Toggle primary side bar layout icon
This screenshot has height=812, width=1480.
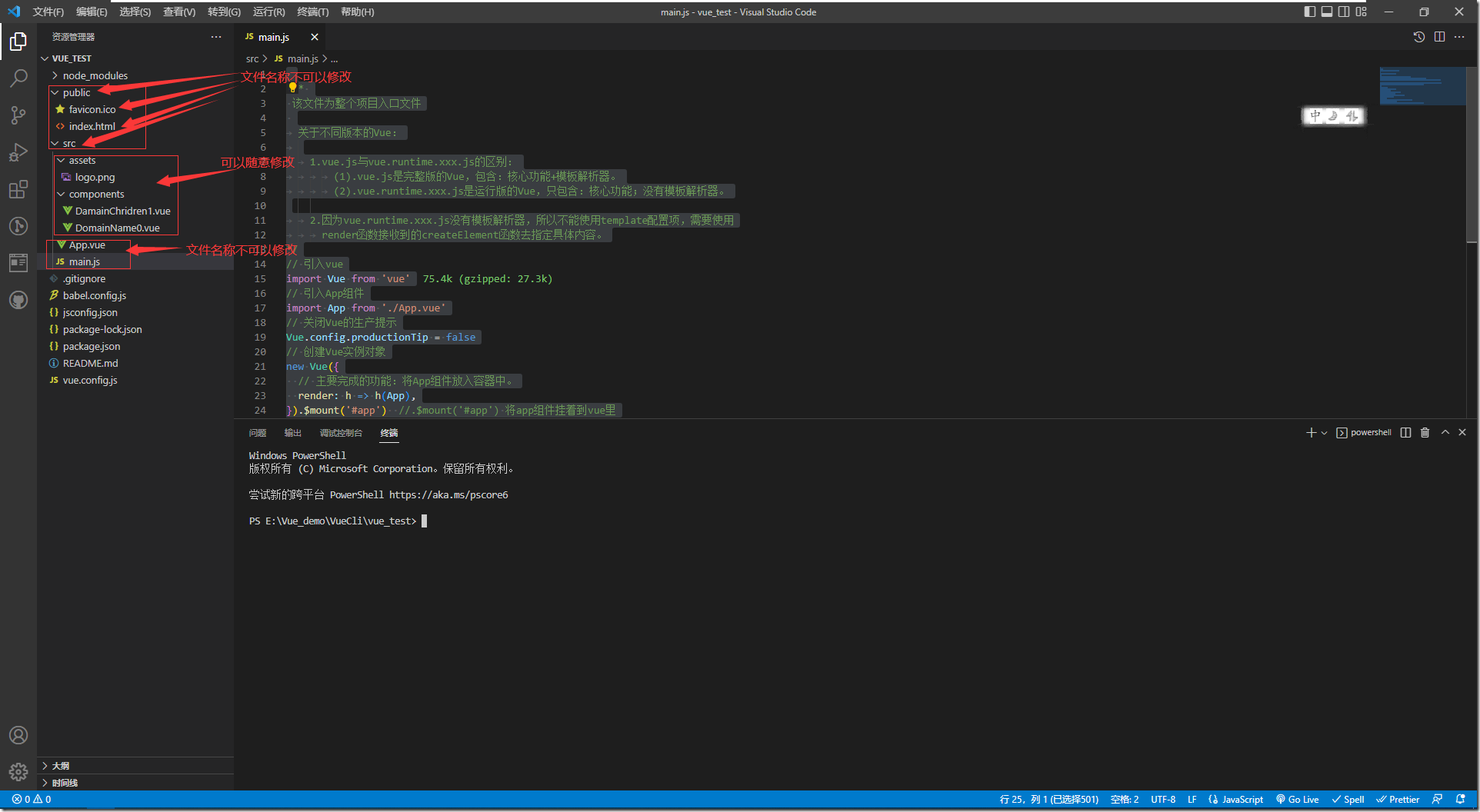click(x=1310, y=12)
